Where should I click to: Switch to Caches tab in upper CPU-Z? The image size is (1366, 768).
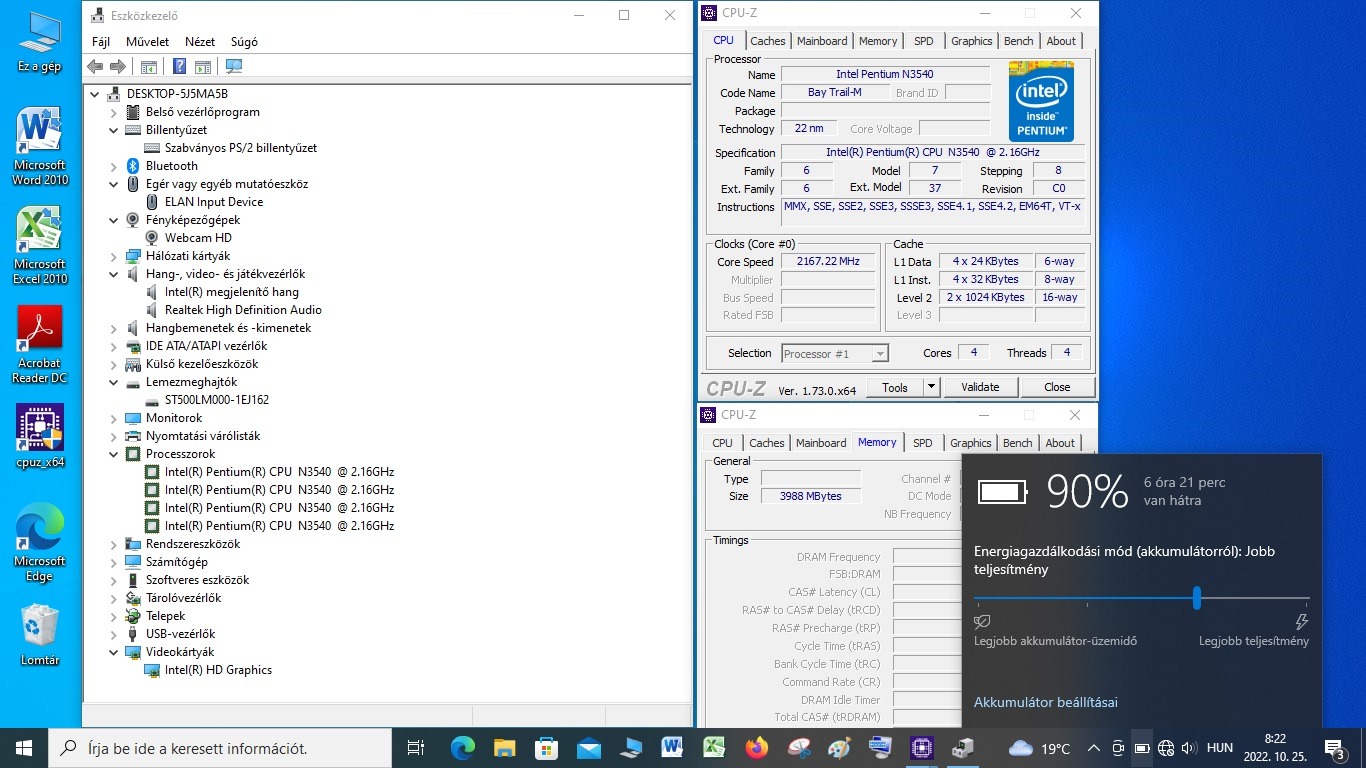pyautogui.click(x=768, y=41)
